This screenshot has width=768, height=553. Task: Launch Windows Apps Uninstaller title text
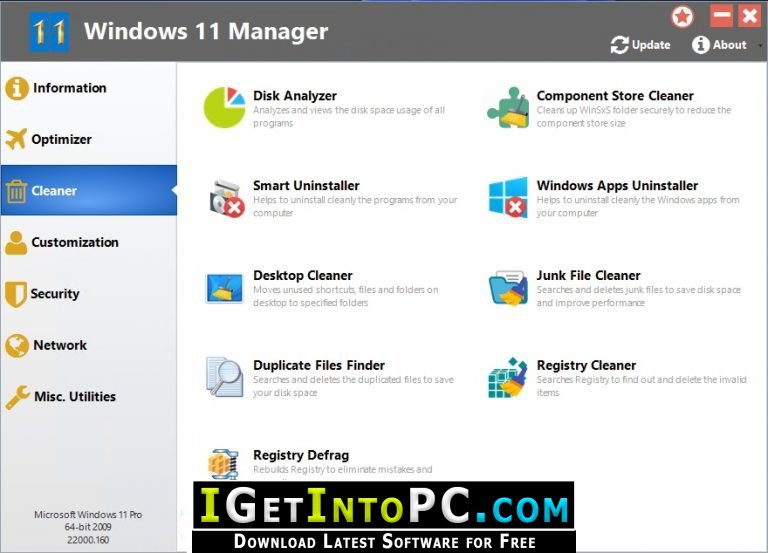[617, 185]
